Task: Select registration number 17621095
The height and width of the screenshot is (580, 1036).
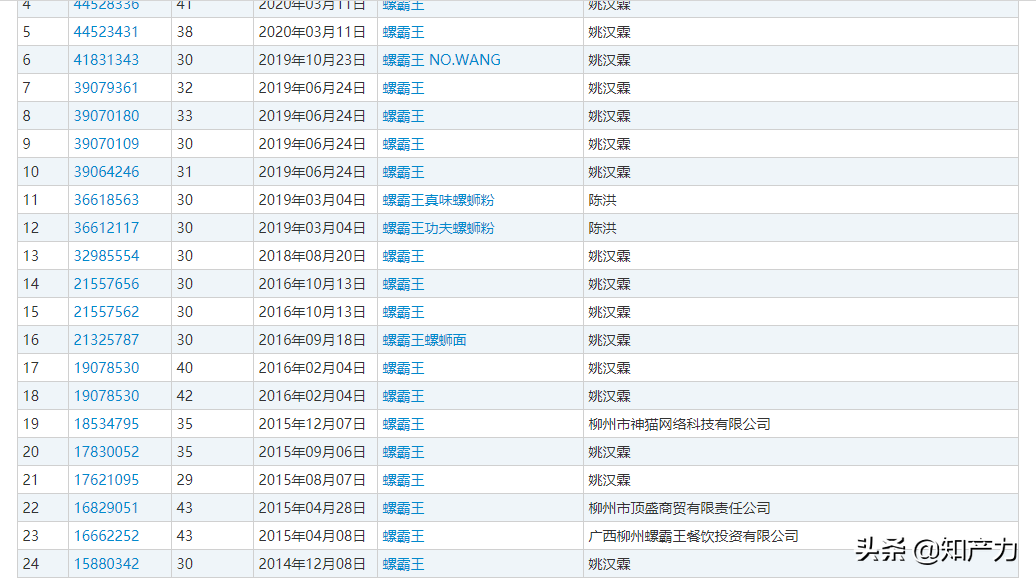Action: [x=106, y=480]
